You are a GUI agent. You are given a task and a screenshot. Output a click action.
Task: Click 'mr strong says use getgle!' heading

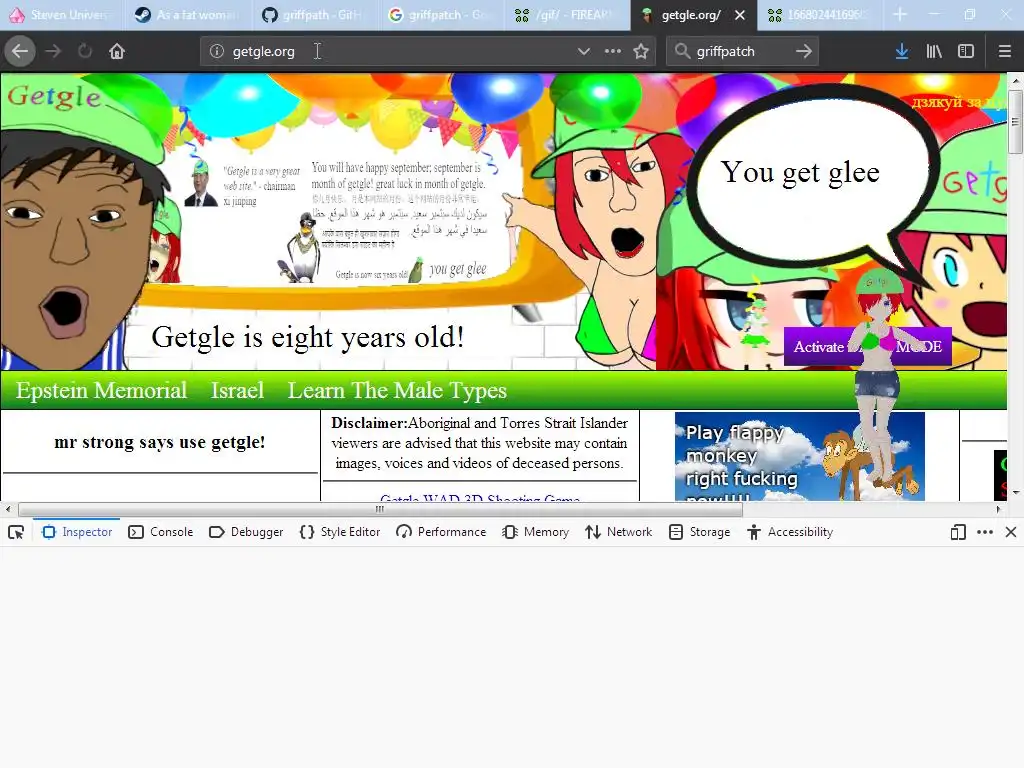(160, 442)
